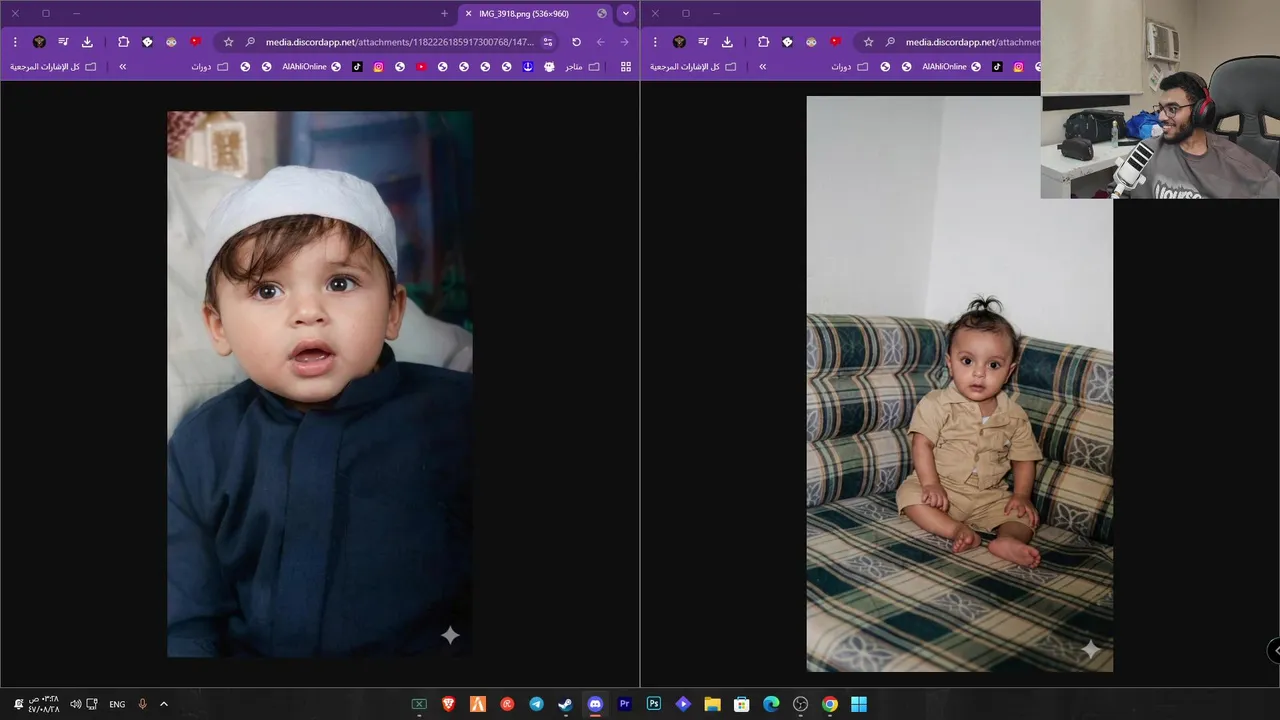The width and height of the screenshot is (1280, 720).
Task: Launch Adobe Premiere Pro from taskbar
Action: [x=624, y=704]
